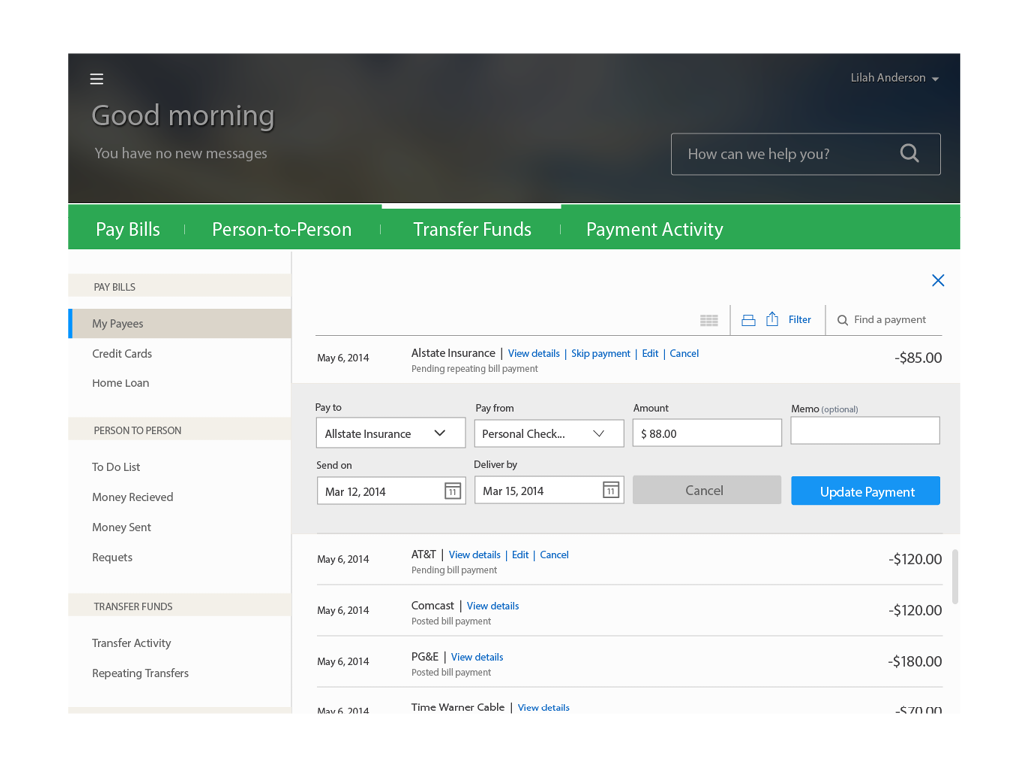Click Cancel link for AT&T payment
The image size is (1024, 768).
pyautogui.click(x=554, y=554)
